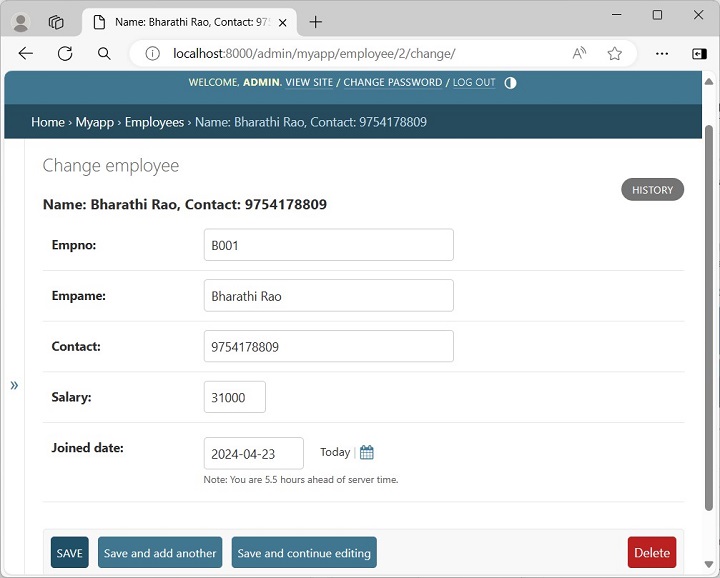Go back with the browser back arrow
The width and height of the screenshot is (720, 578).
point(26,54)
